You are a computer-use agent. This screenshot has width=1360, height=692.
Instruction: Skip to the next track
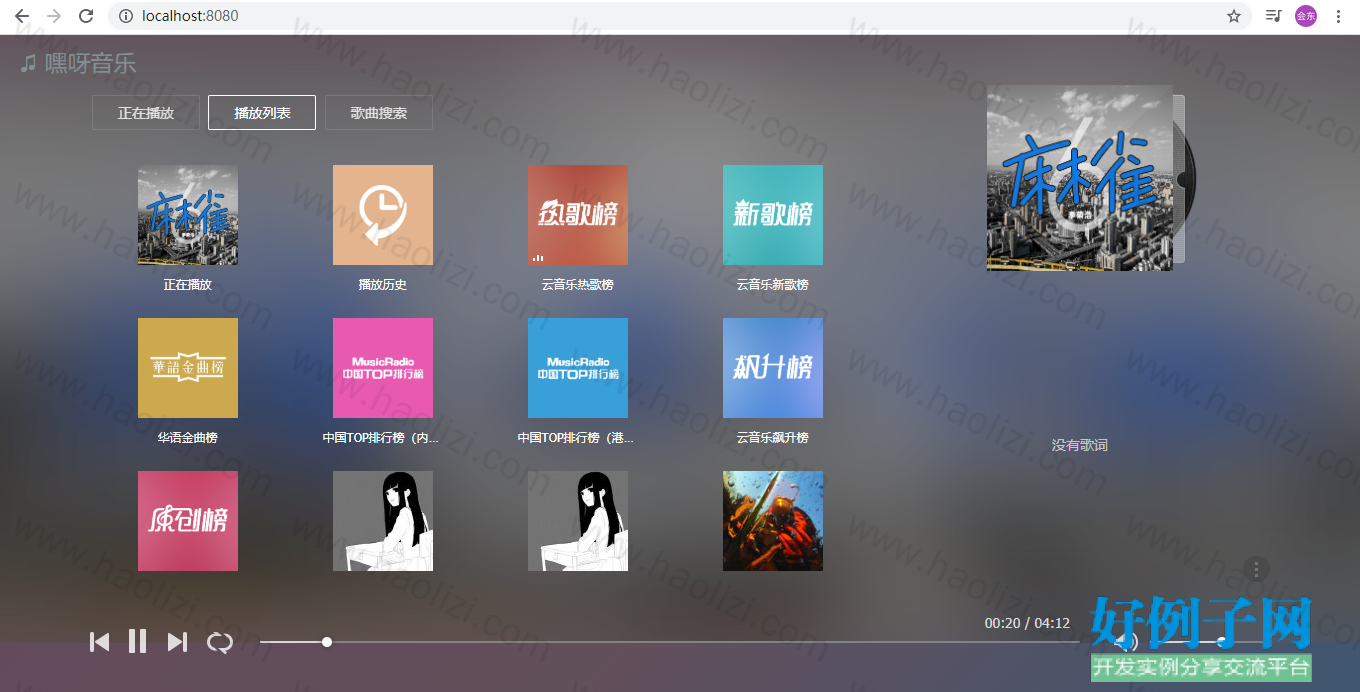(x=177, y=642)
